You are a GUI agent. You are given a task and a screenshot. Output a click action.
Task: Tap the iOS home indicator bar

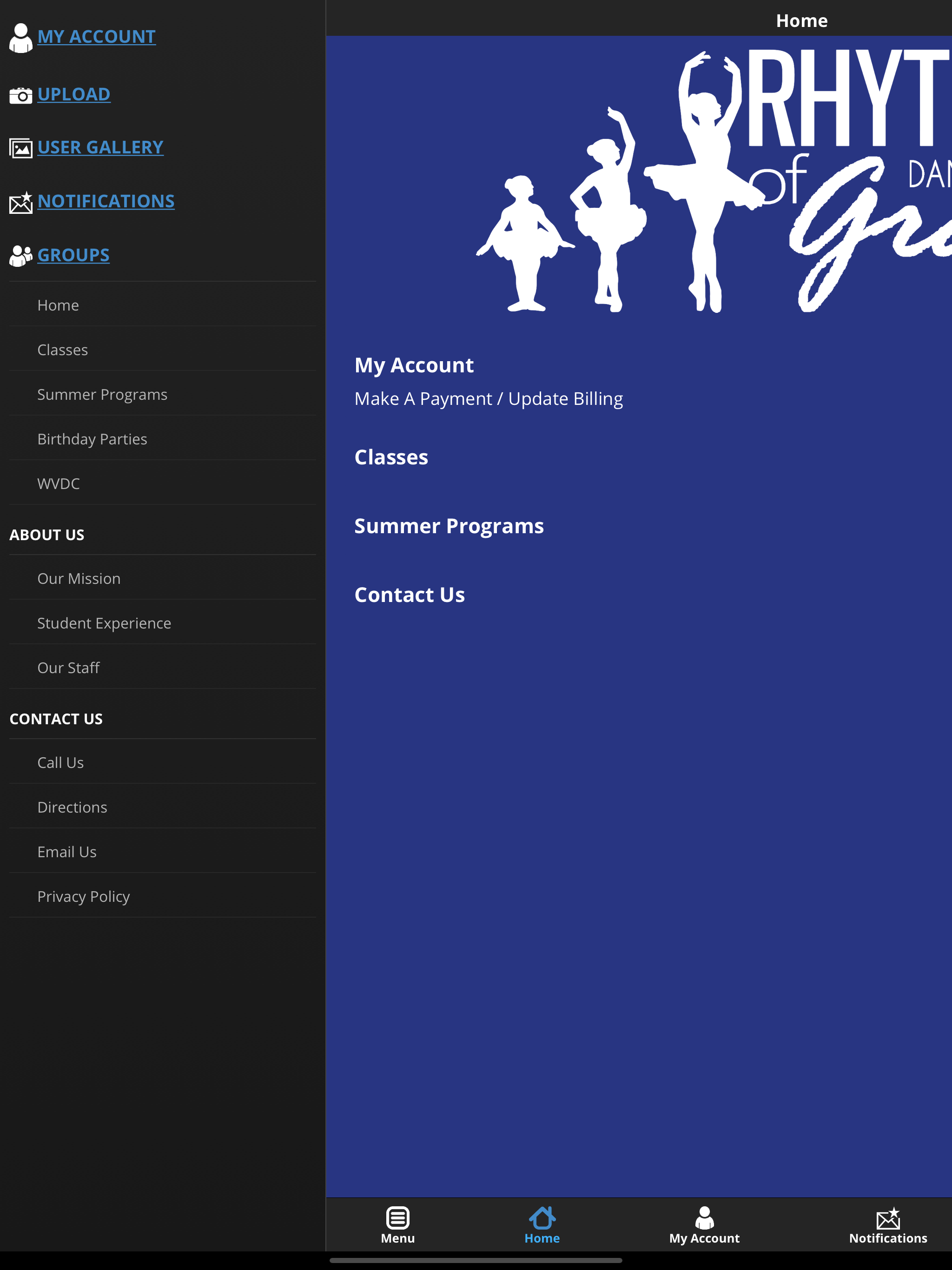click(x=476, y=1260)
